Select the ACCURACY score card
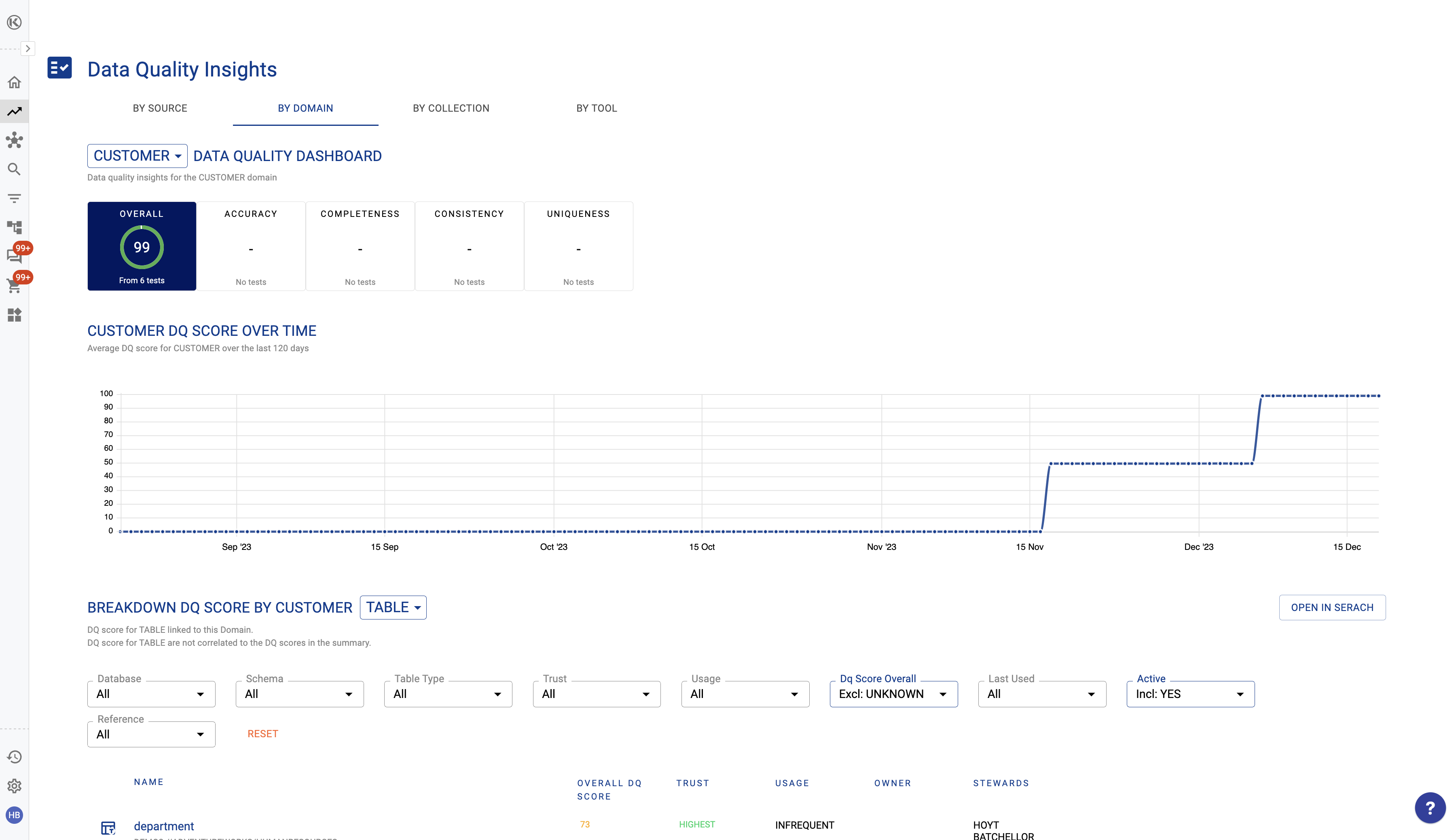1456x840 pixels. click(251, 246)
